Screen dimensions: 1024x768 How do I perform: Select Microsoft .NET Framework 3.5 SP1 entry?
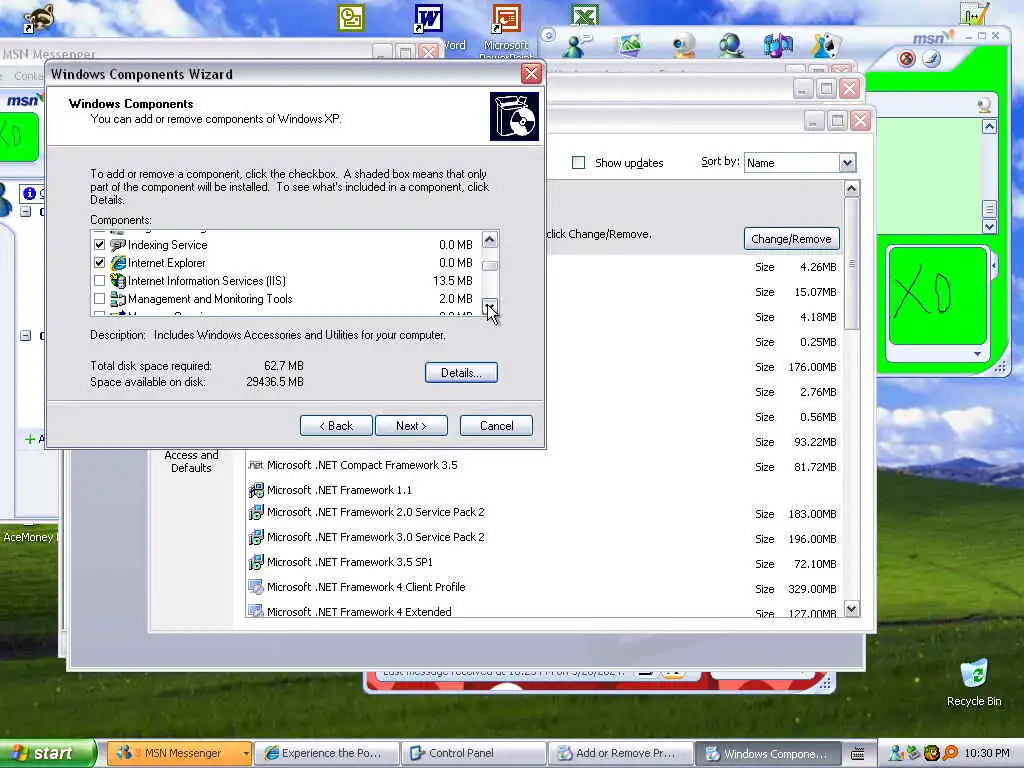[x=349, y=562]
